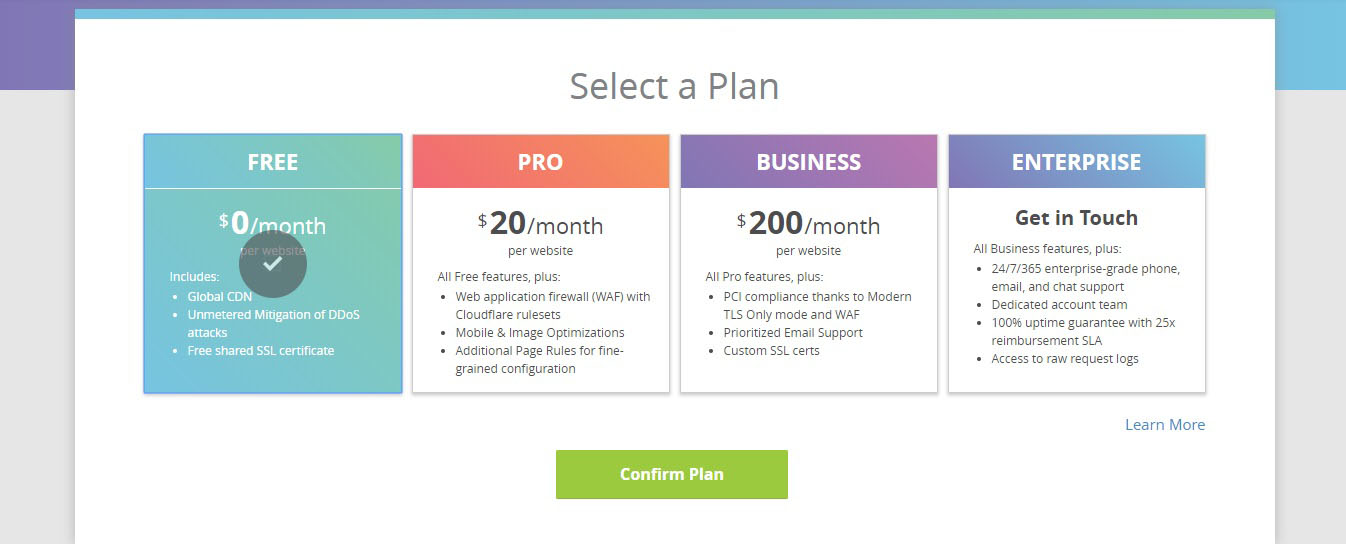
Task: Click the $0/month price on Free plan
Action: coord(273,223)
